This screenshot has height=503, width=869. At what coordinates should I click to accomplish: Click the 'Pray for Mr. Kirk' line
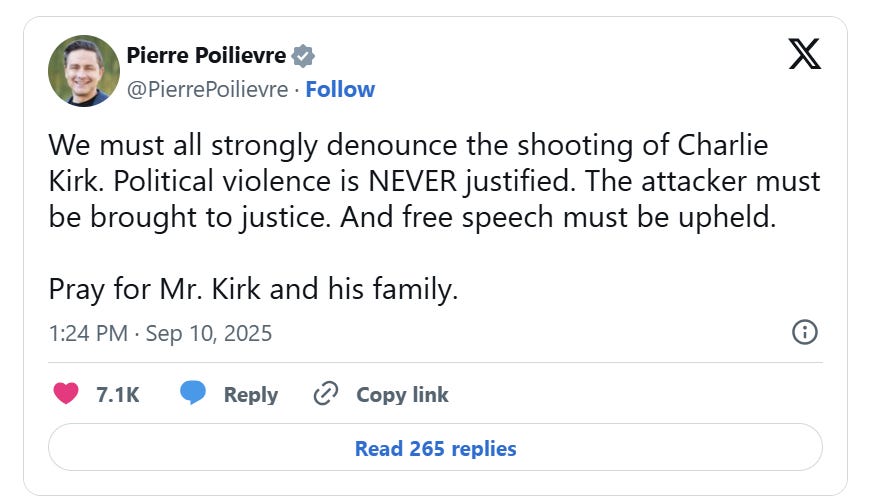pyautogui.click(x=253, y=290)
